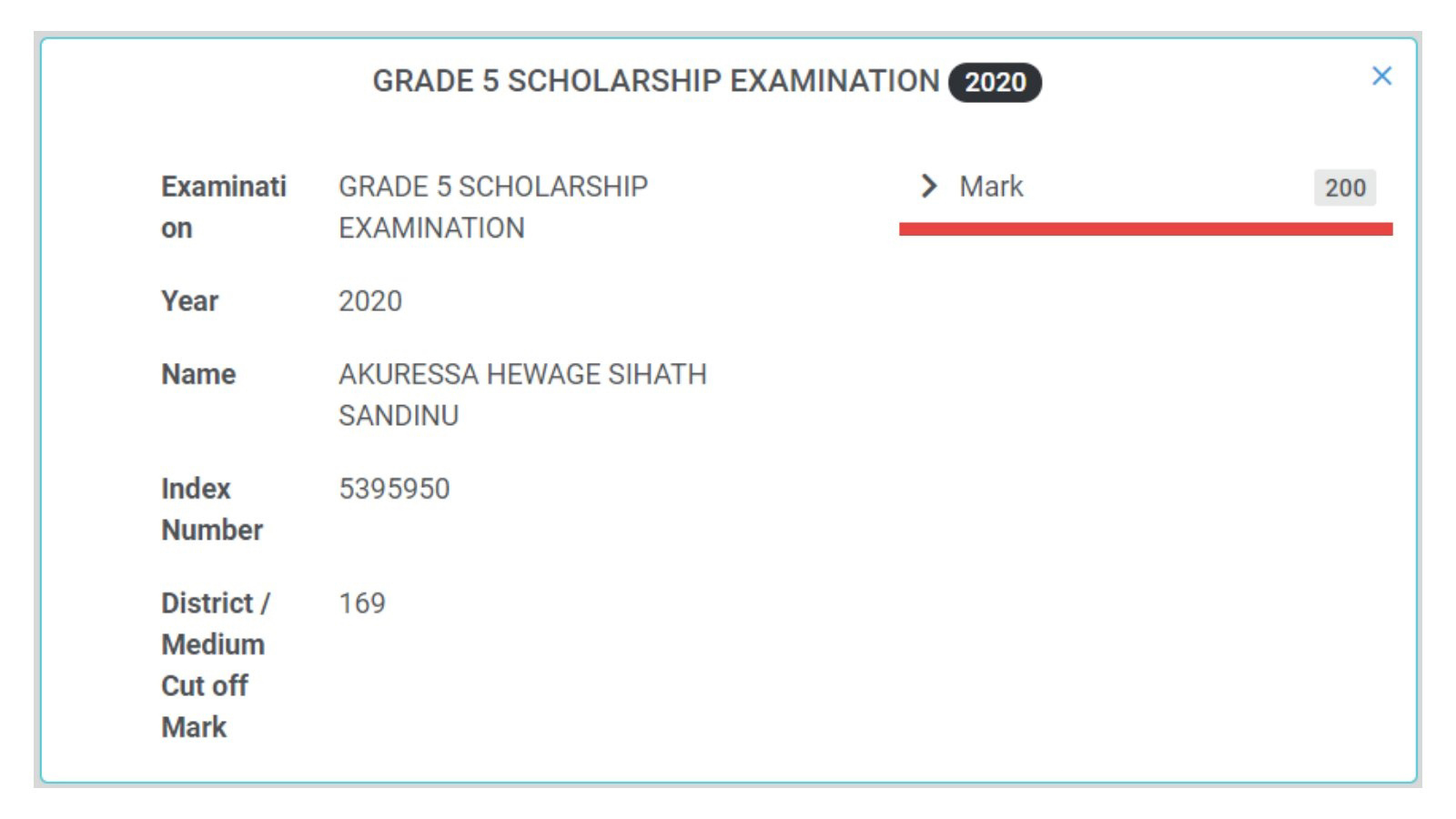Click the Mark row label
The height and width of the screenshot is (819, 1456).
coord(991,187)
